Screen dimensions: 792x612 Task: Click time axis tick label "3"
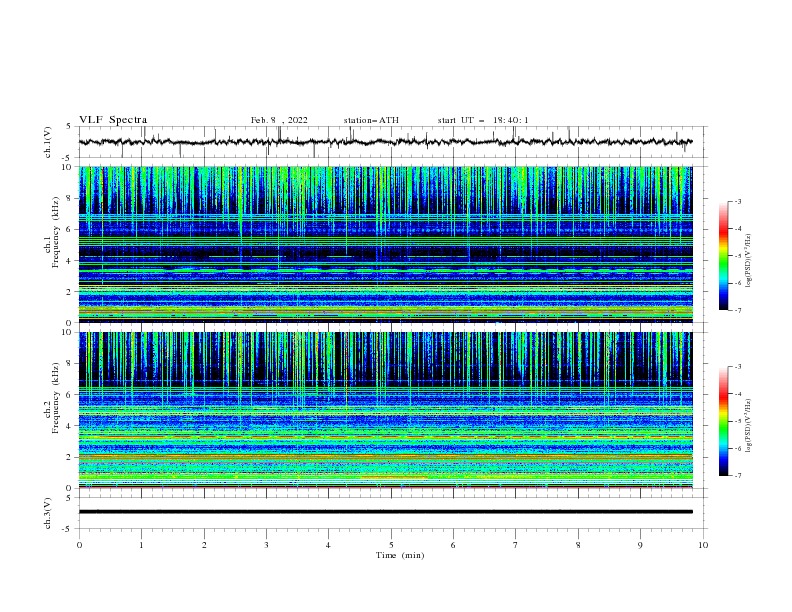266,545
